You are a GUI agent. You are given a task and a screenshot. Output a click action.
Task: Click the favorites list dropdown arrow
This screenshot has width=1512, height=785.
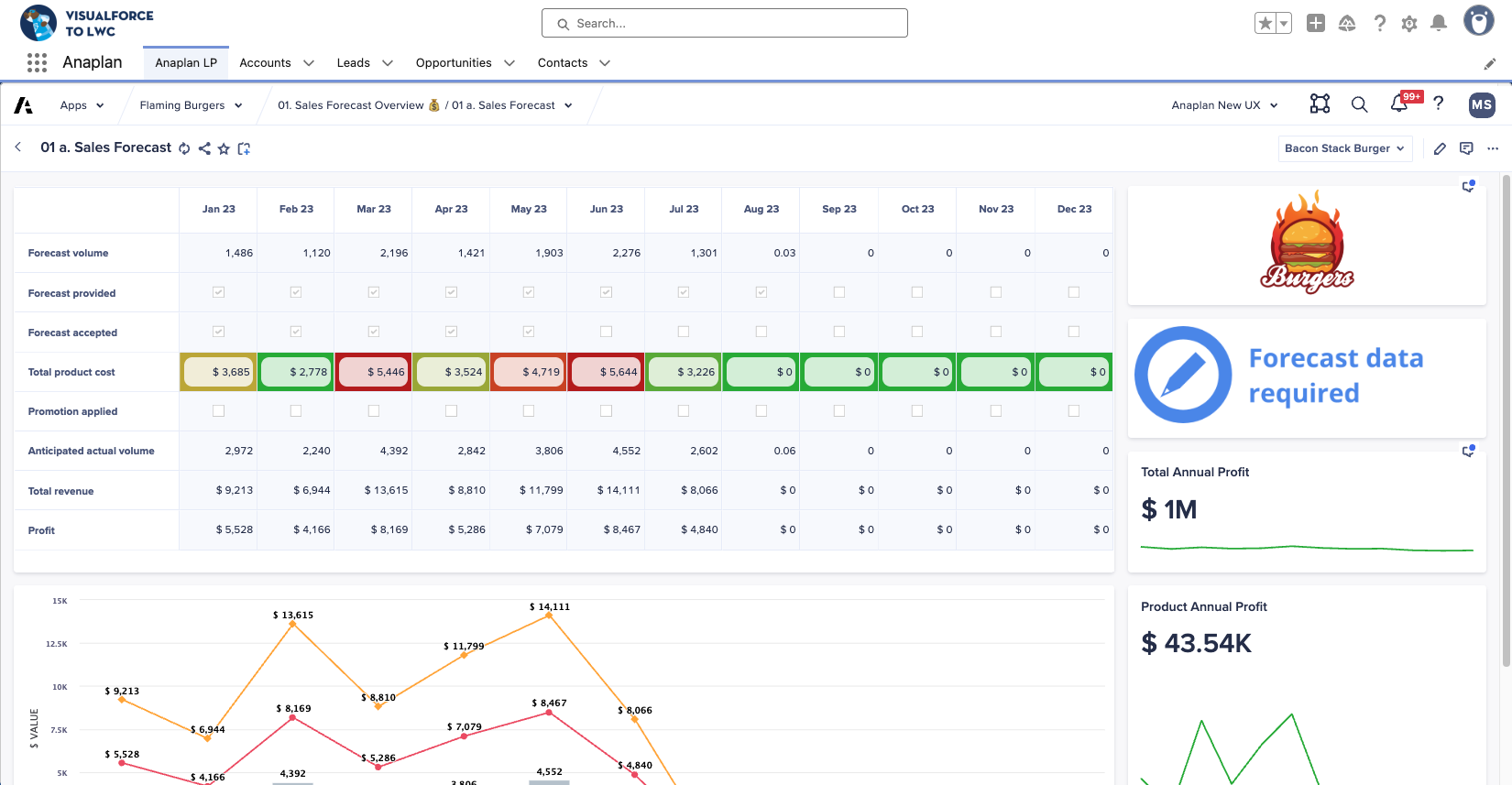[1284, 24]
